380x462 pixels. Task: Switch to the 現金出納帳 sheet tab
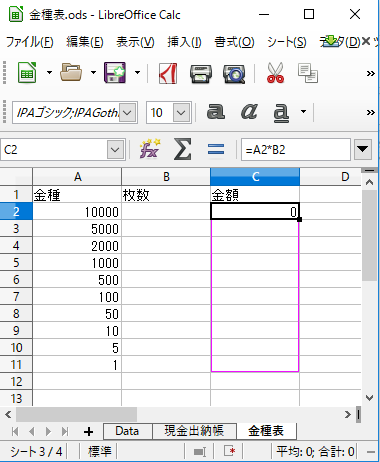194,431
